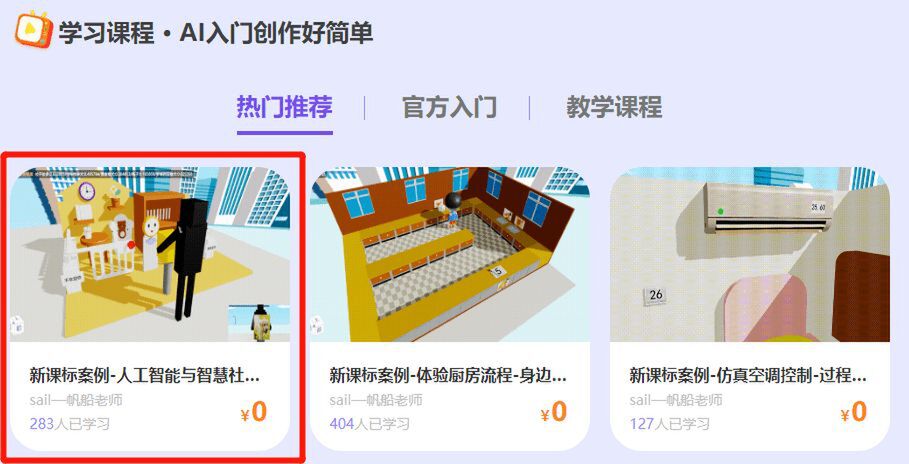
Task: Open the air conditioner simulation thumbnail
Action: [x=750, y=254]
